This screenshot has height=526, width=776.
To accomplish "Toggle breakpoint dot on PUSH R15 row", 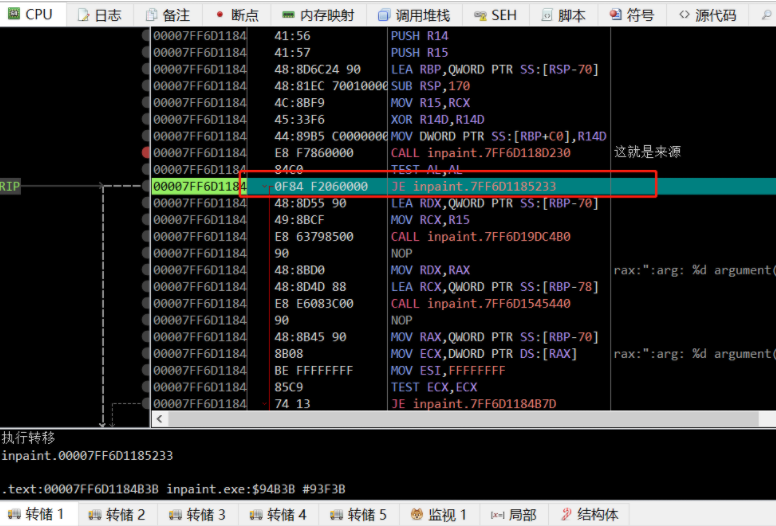I will pyautogui.click(x=146, y=52).
